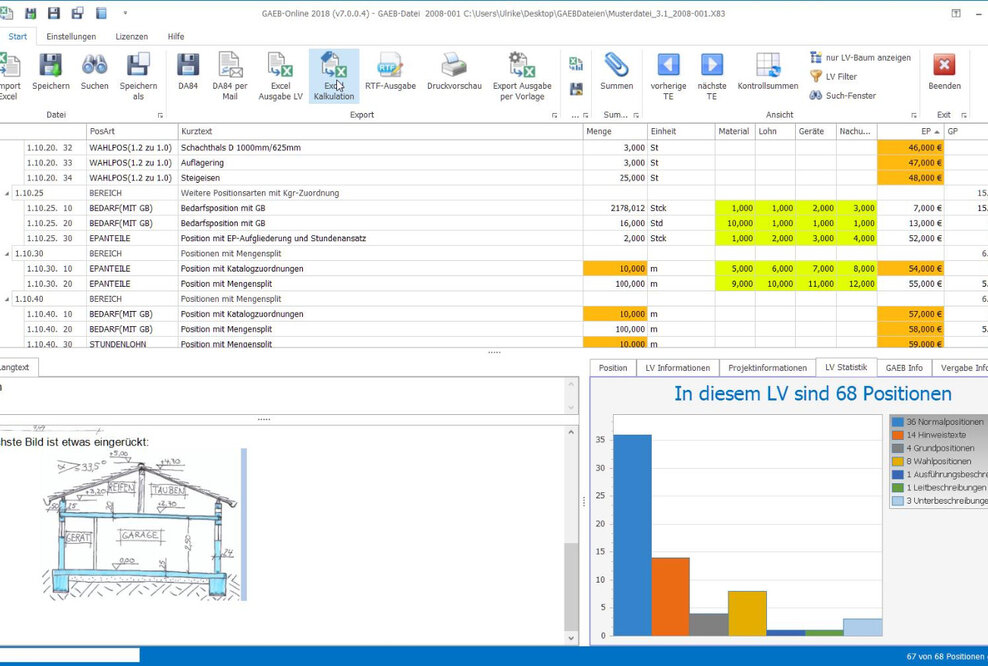
Task: Collapse the 1.10.40 BEREICH tree node
Action: click(x=9, y=299)
